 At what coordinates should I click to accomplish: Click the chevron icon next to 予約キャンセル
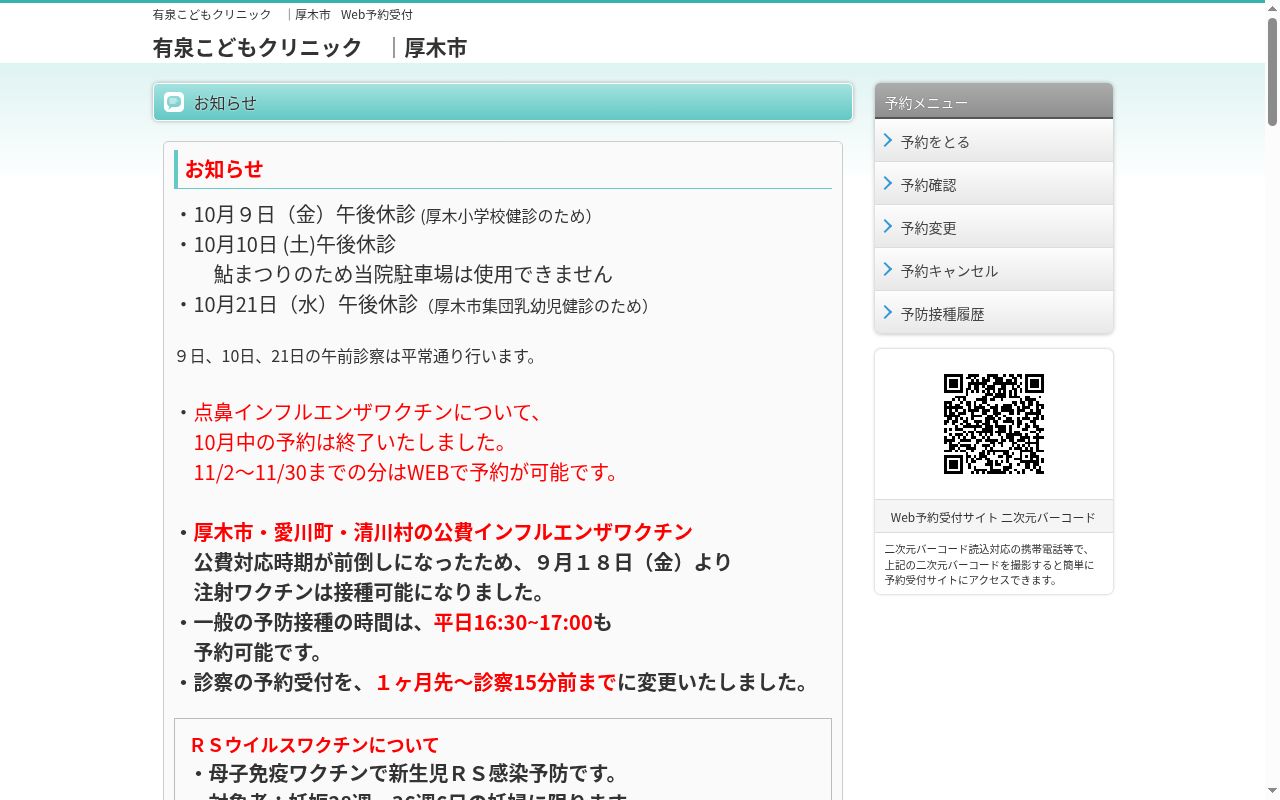click(888, 270)
